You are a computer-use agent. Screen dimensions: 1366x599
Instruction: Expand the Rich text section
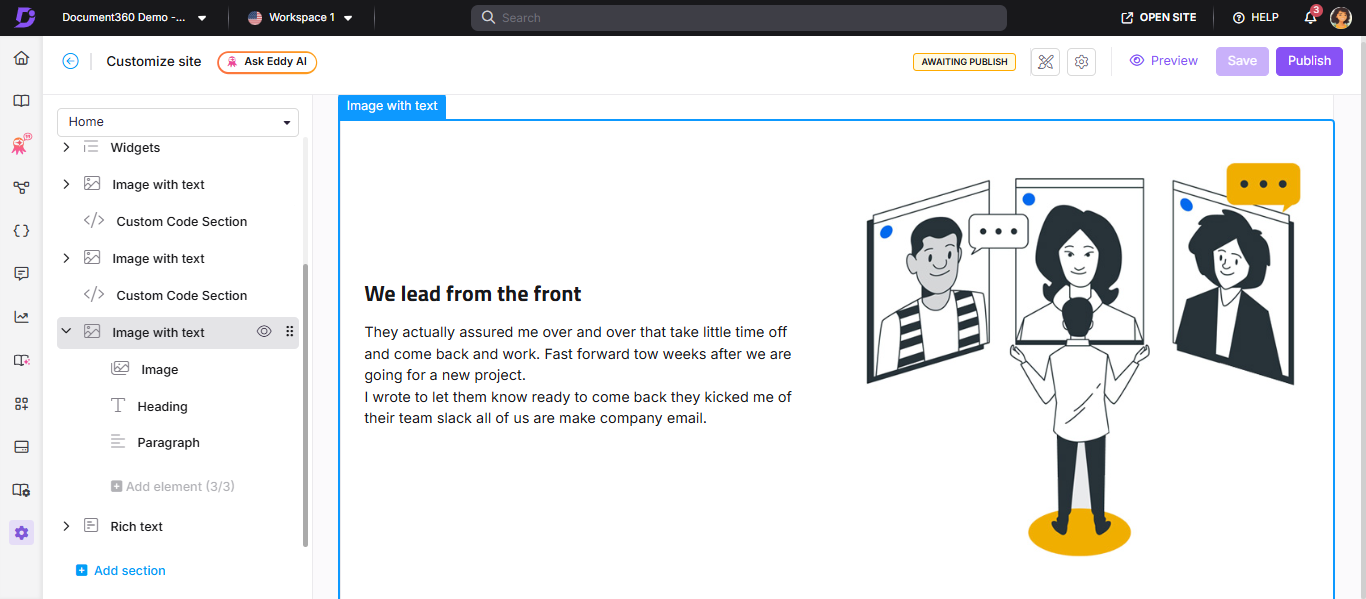pos(66,526)
